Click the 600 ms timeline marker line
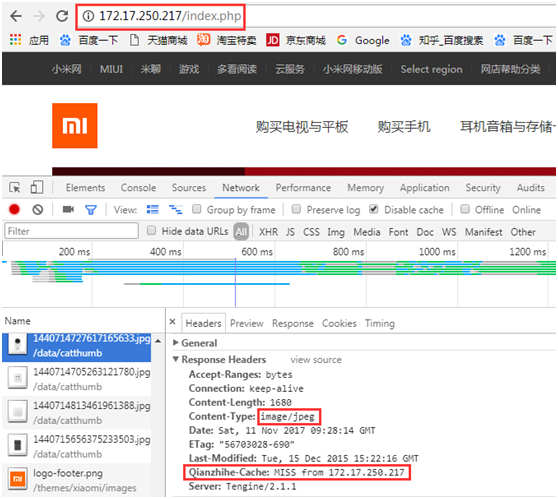The height and width of the screenshot is (499, 558). tap(274, 274)
